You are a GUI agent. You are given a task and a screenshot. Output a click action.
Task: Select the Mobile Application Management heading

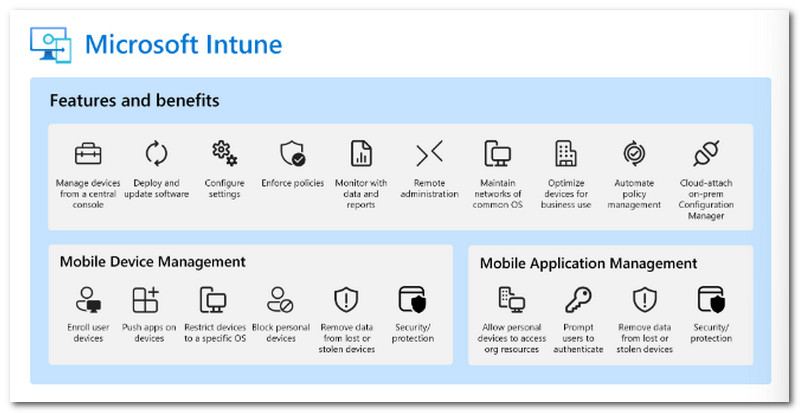click(x=588, y=264)
